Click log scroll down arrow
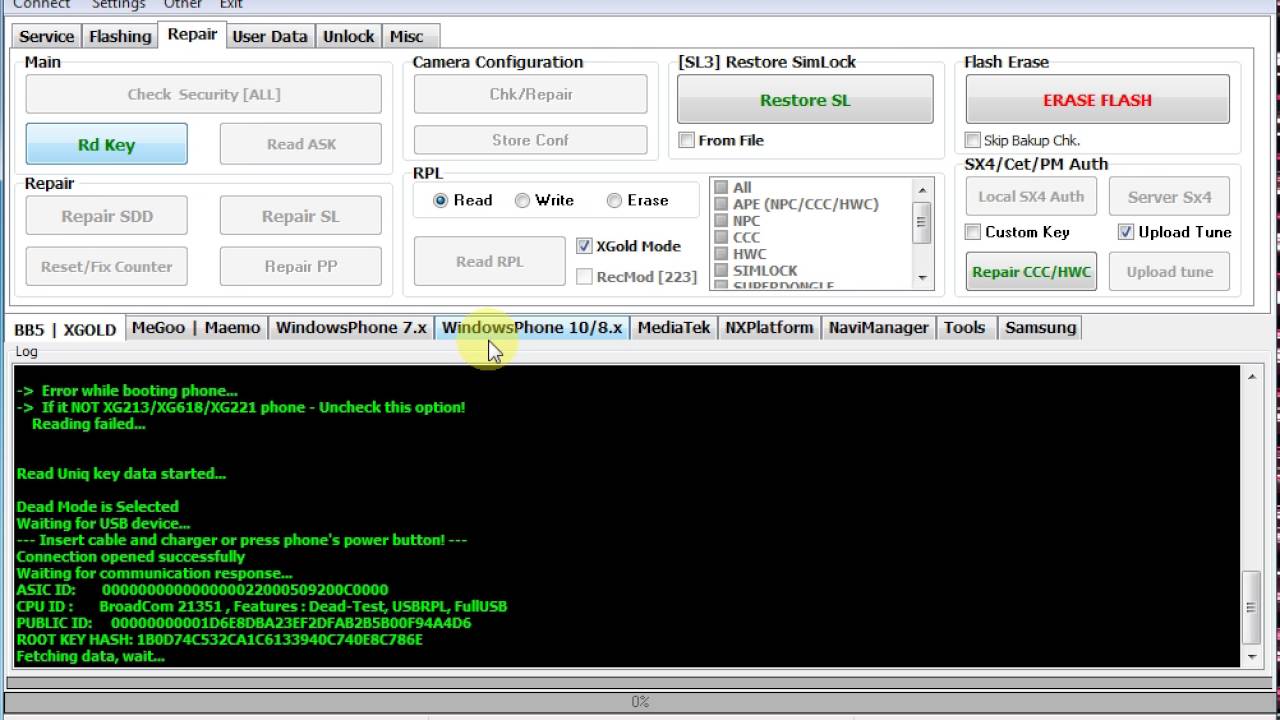This screenshot has height=720, width=1280. click(x=1251, y=657)
